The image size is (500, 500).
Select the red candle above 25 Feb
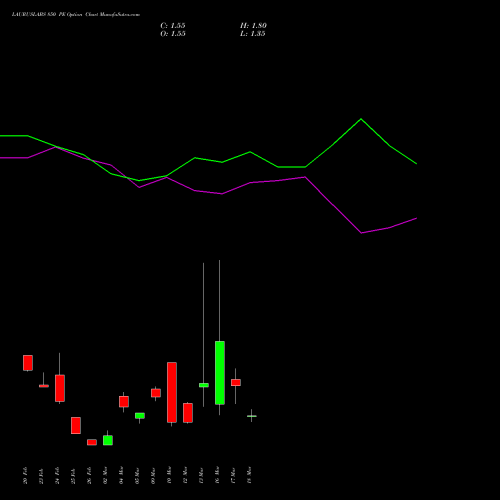[76, 425]
